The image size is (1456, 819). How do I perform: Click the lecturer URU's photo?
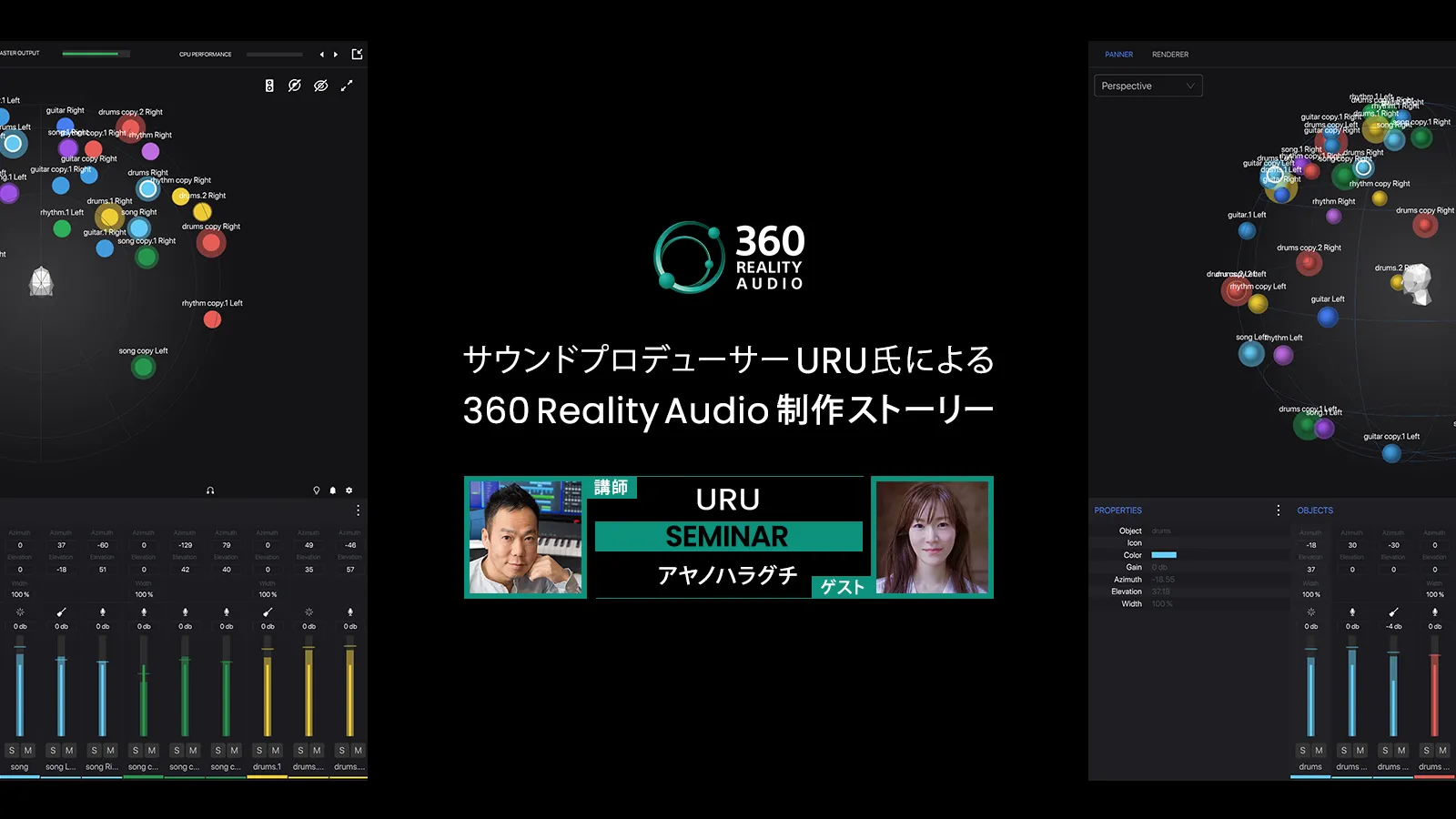click(525, 537)
